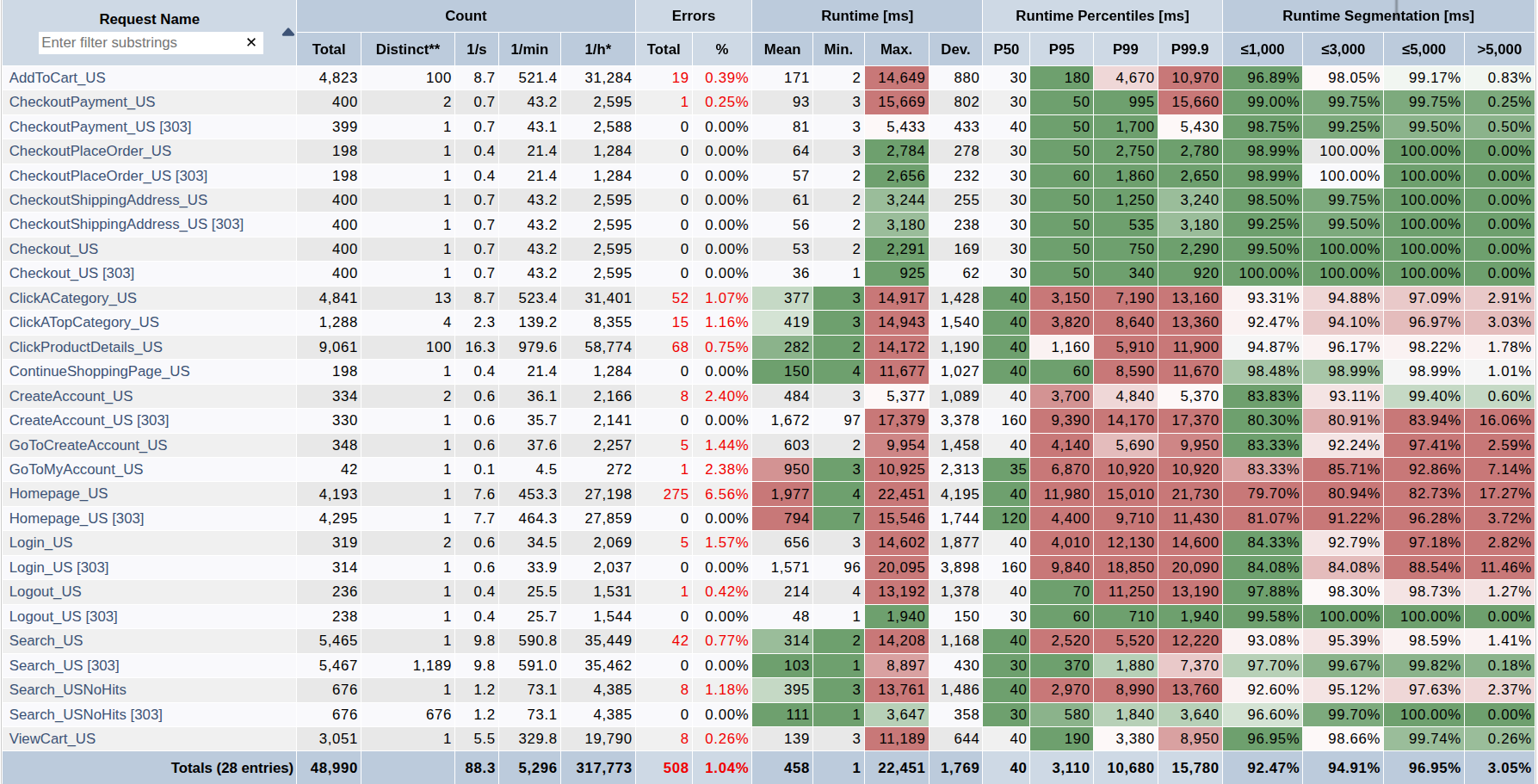This screenshot has width=1538, height=784.
Task: Sort by the P99.9 percentile header
Action: [1189, 50]
